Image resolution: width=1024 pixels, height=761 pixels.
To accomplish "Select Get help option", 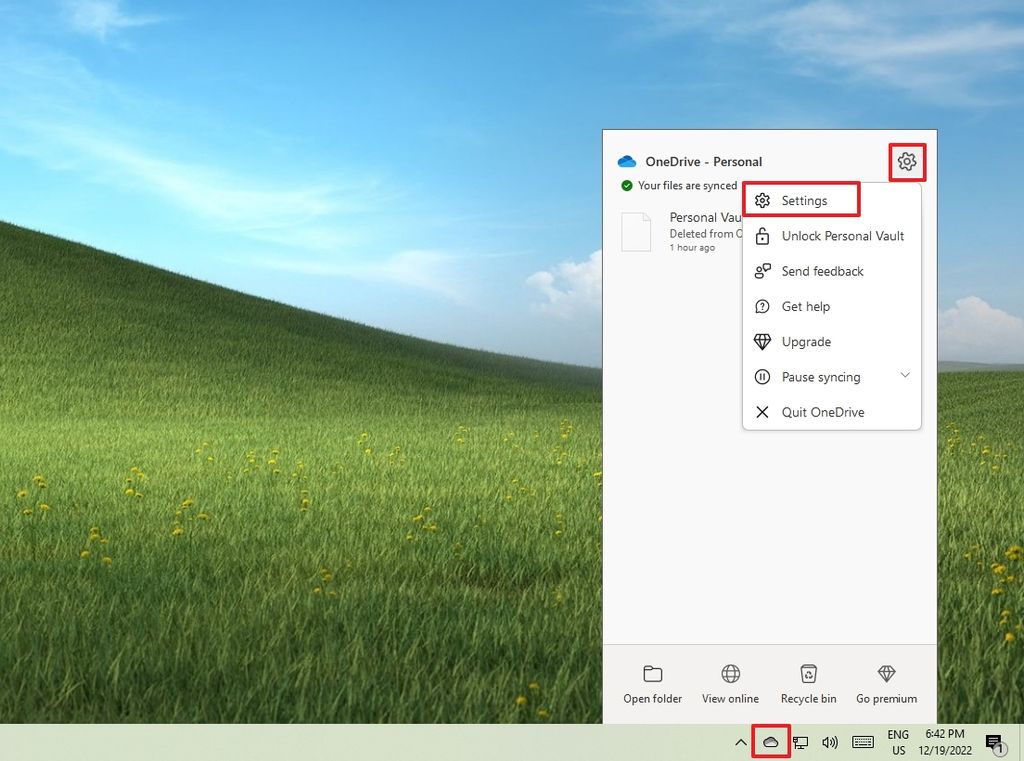I will click(805, 306).
